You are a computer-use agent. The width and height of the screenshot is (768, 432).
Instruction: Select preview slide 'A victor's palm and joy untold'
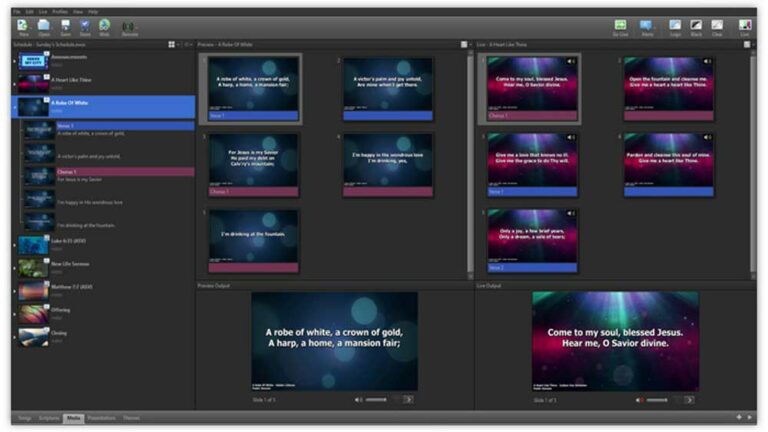pyautogui.click(x=388, y=89)
